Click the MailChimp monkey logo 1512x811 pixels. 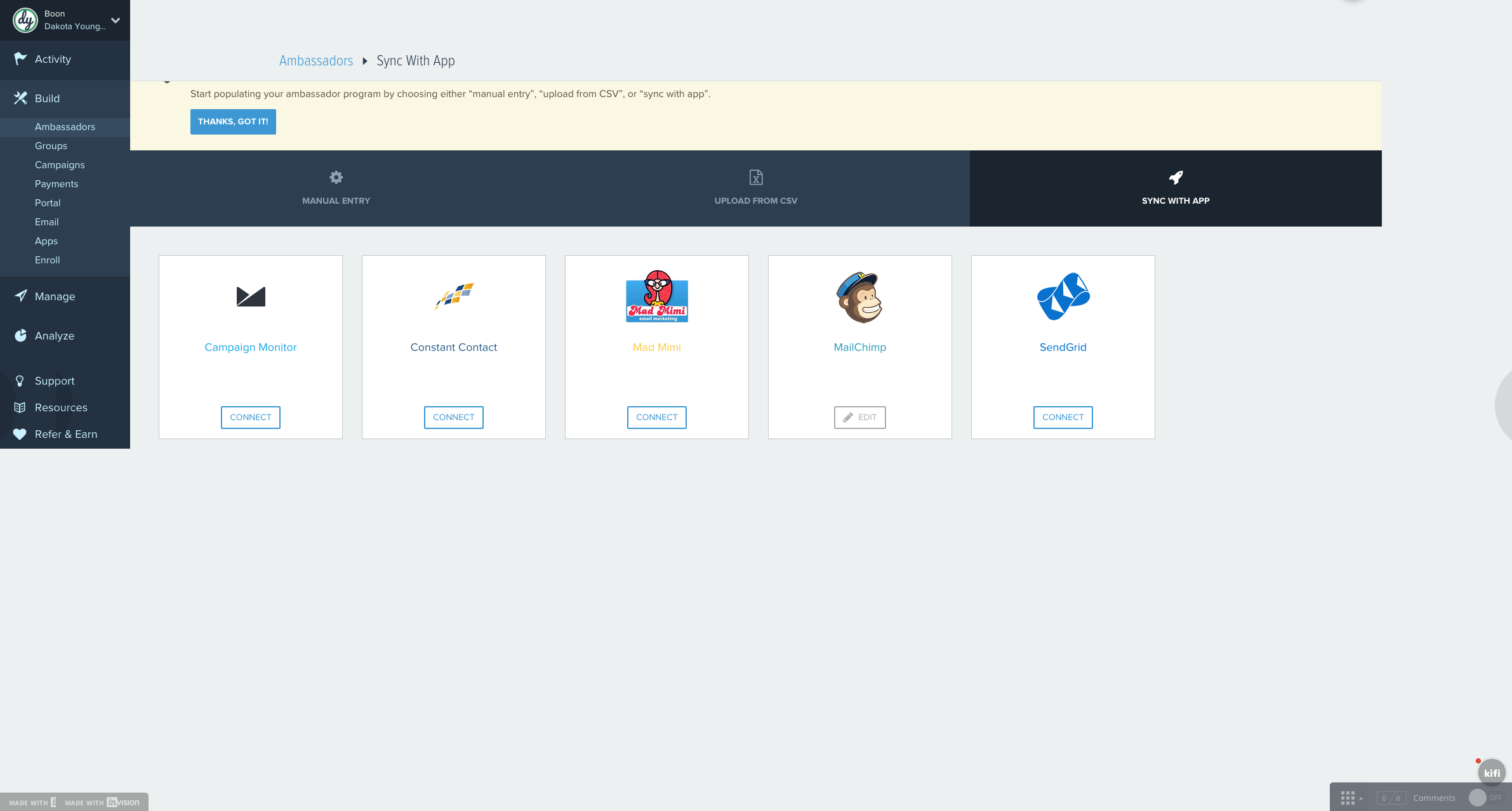click(x=860, y=298)
